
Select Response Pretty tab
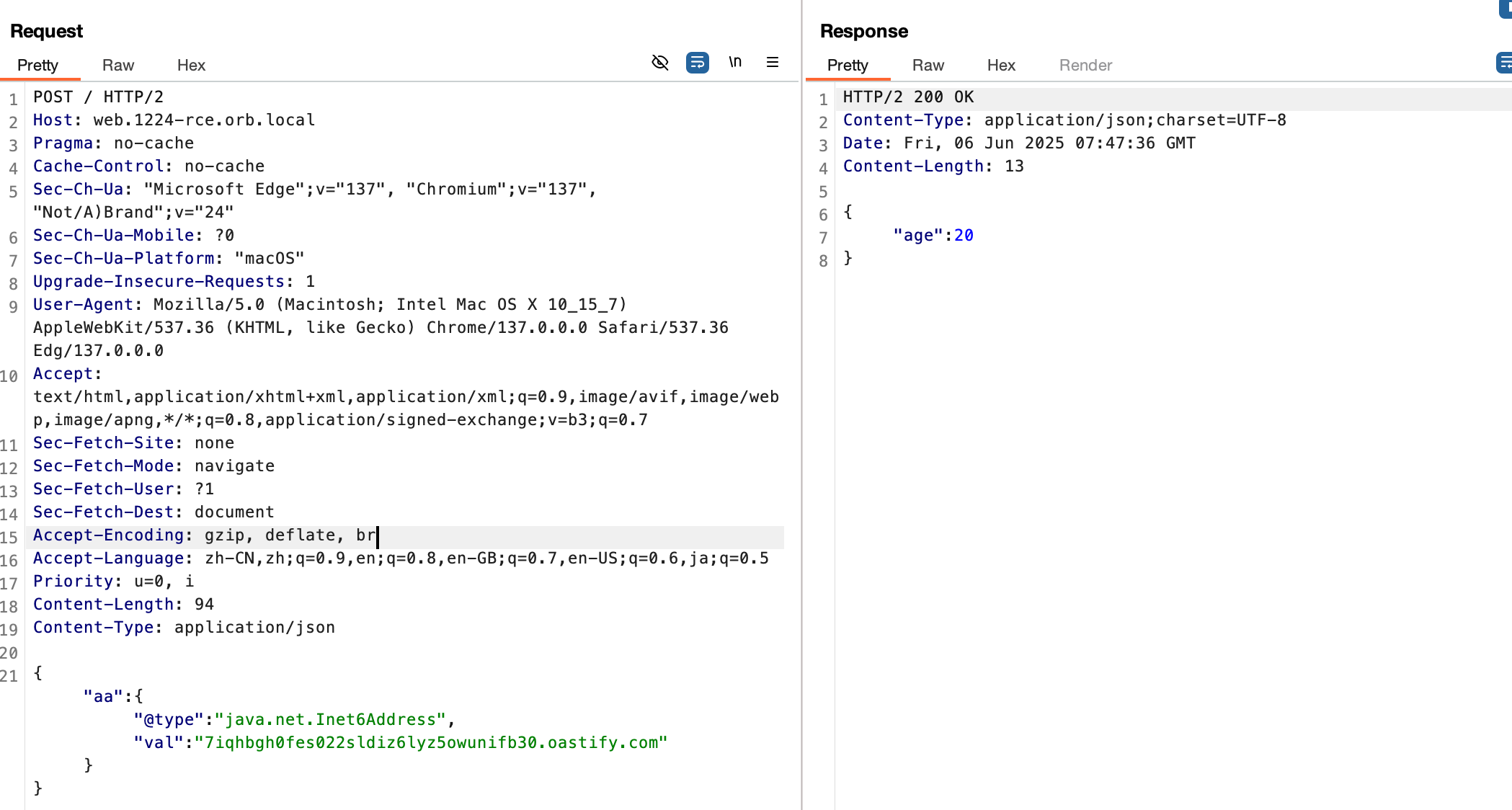848,66
